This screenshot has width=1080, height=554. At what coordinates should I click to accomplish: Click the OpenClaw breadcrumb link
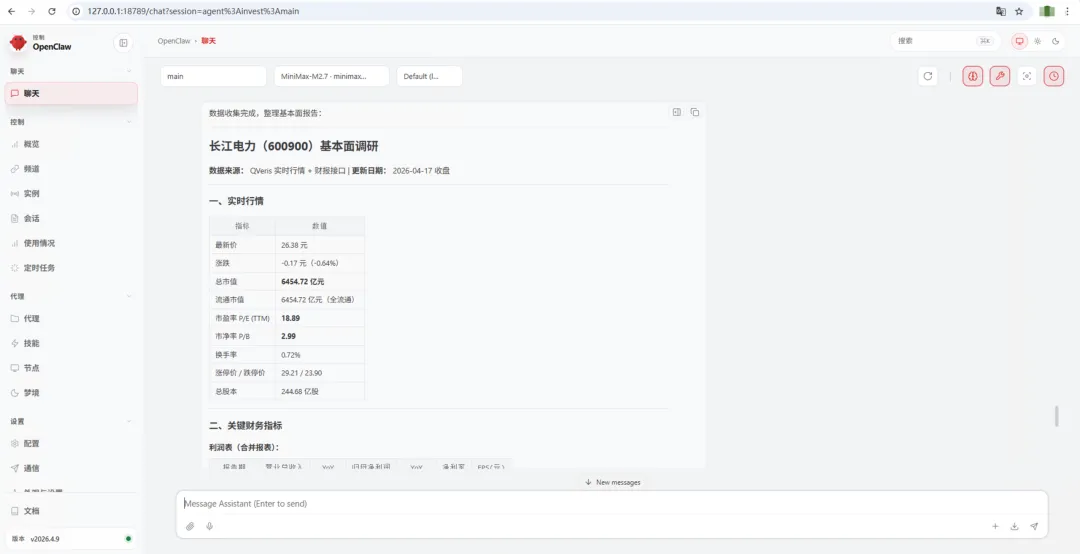tap(174, 41)
